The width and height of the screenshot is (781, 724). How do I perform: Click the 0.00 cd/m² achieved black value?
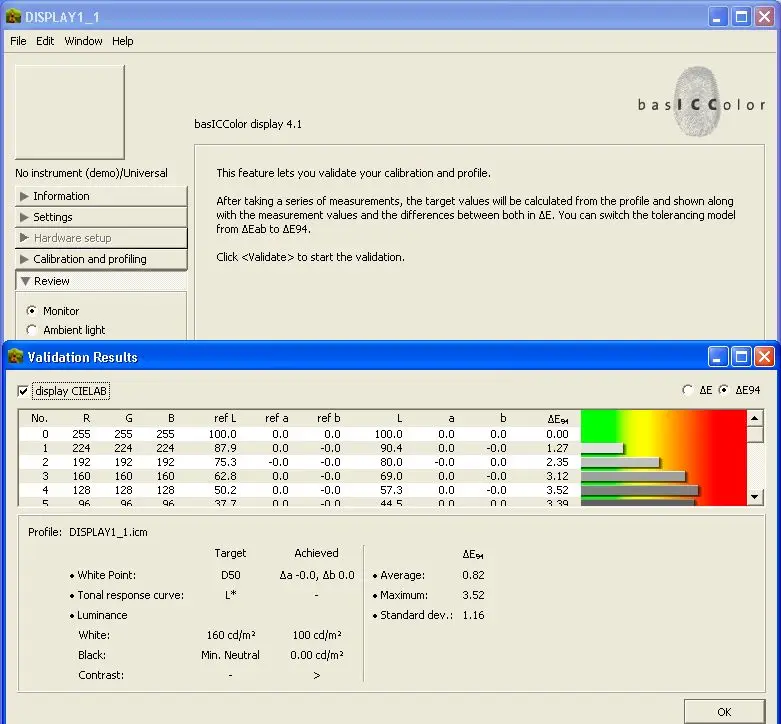(317, 655)
